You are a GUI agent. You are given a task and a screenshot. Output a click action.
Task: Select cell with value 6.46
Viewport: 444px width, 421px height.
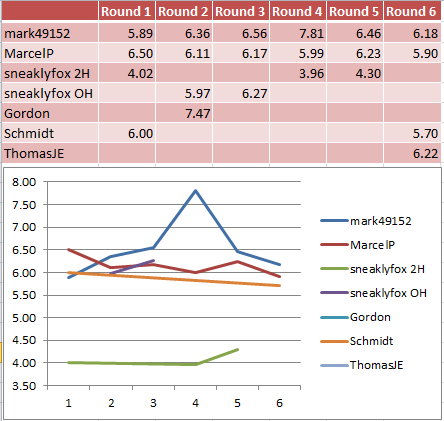pos(355,33)
